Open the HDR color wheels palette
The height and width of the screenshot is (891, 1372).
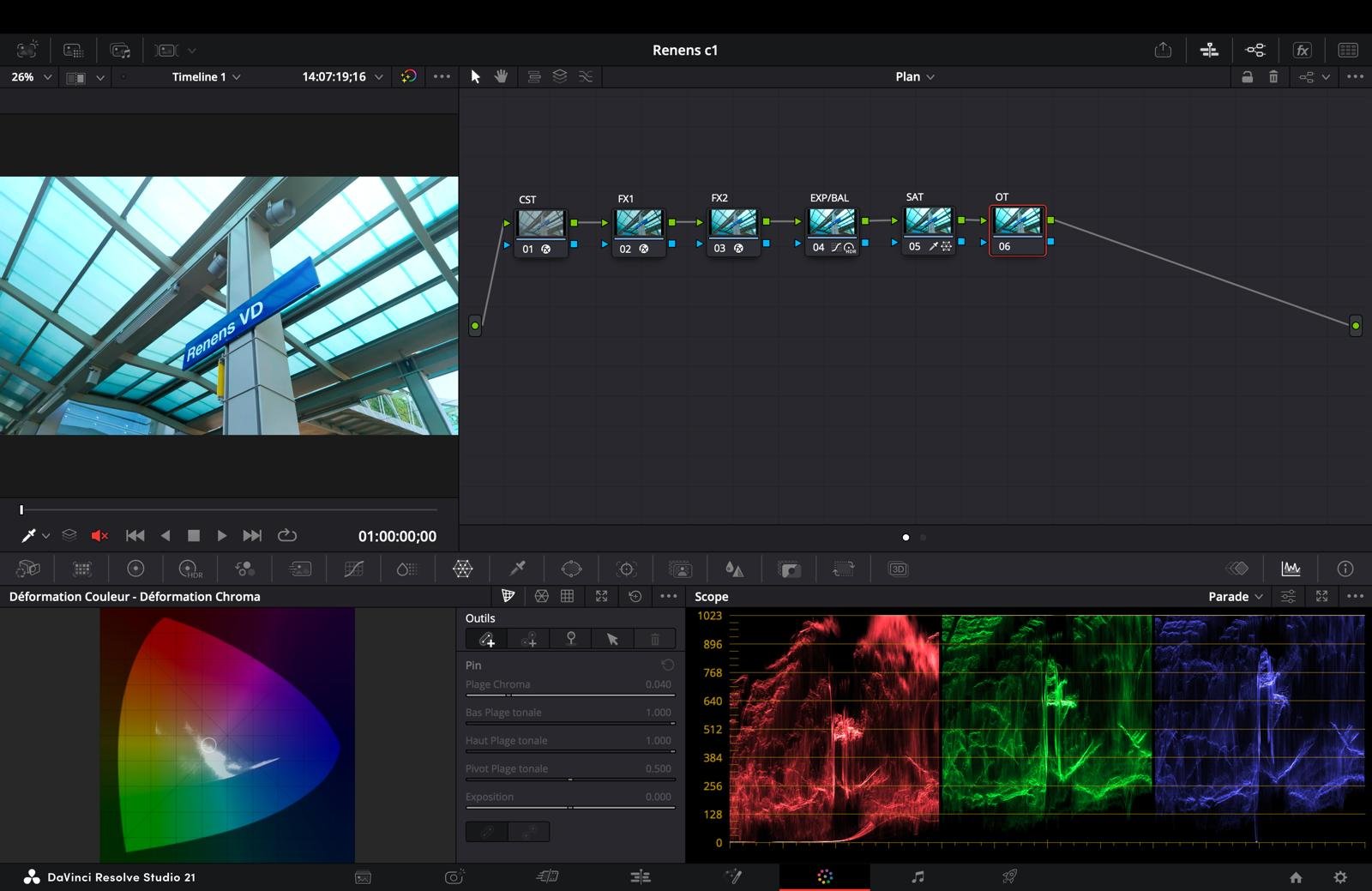click(x=190, y=569)
